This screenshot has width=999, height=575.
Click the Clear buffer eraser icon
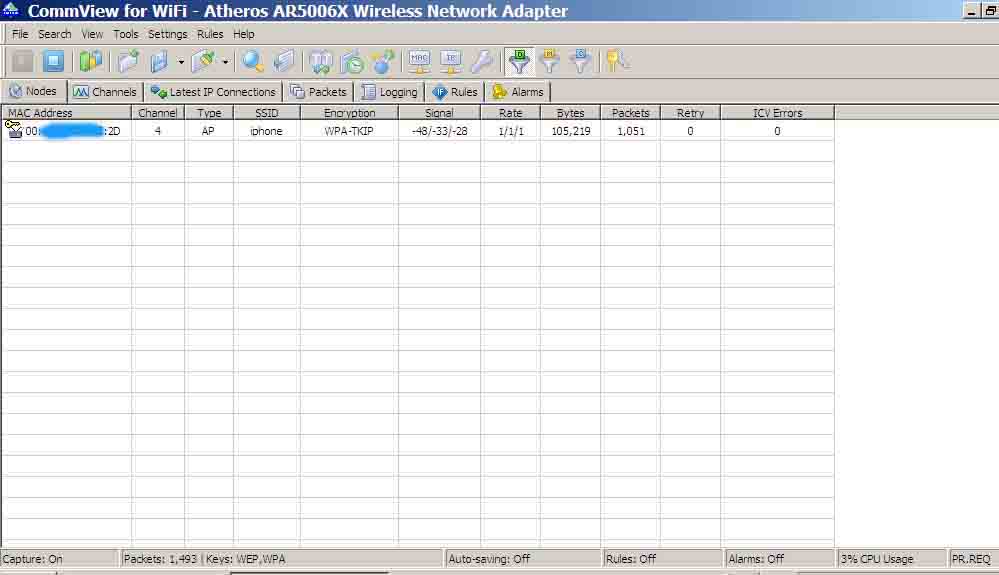(204, 62)
